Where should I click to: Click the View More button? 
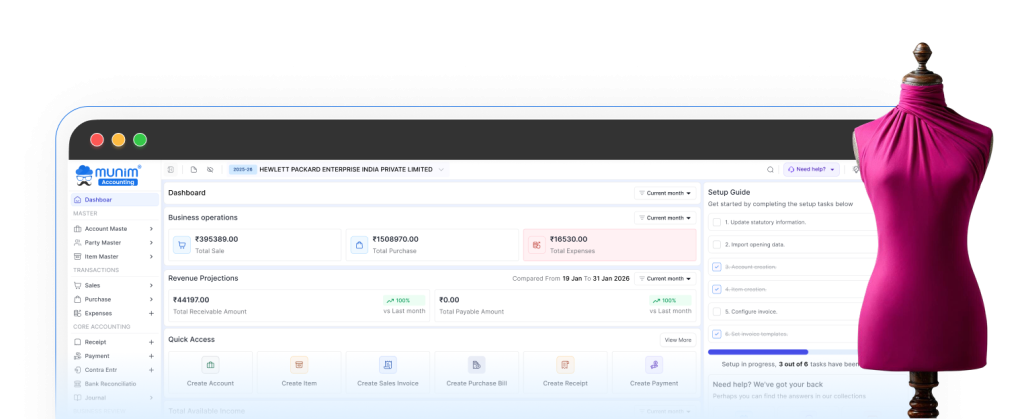coord(677,340)
